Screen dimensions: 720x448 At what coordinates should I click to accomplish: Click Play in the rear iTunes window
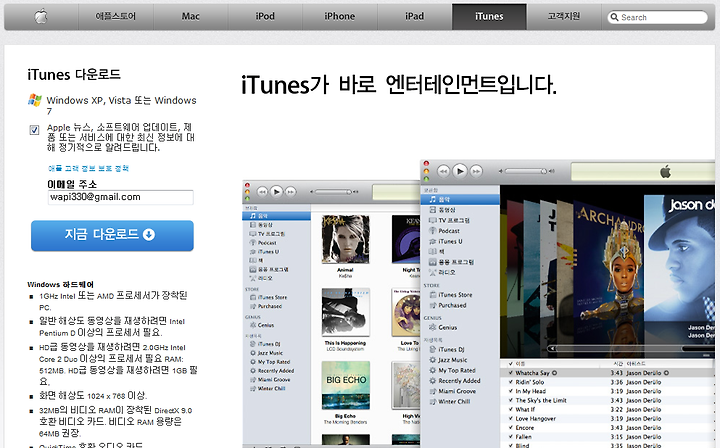click(x=276, y=192)
